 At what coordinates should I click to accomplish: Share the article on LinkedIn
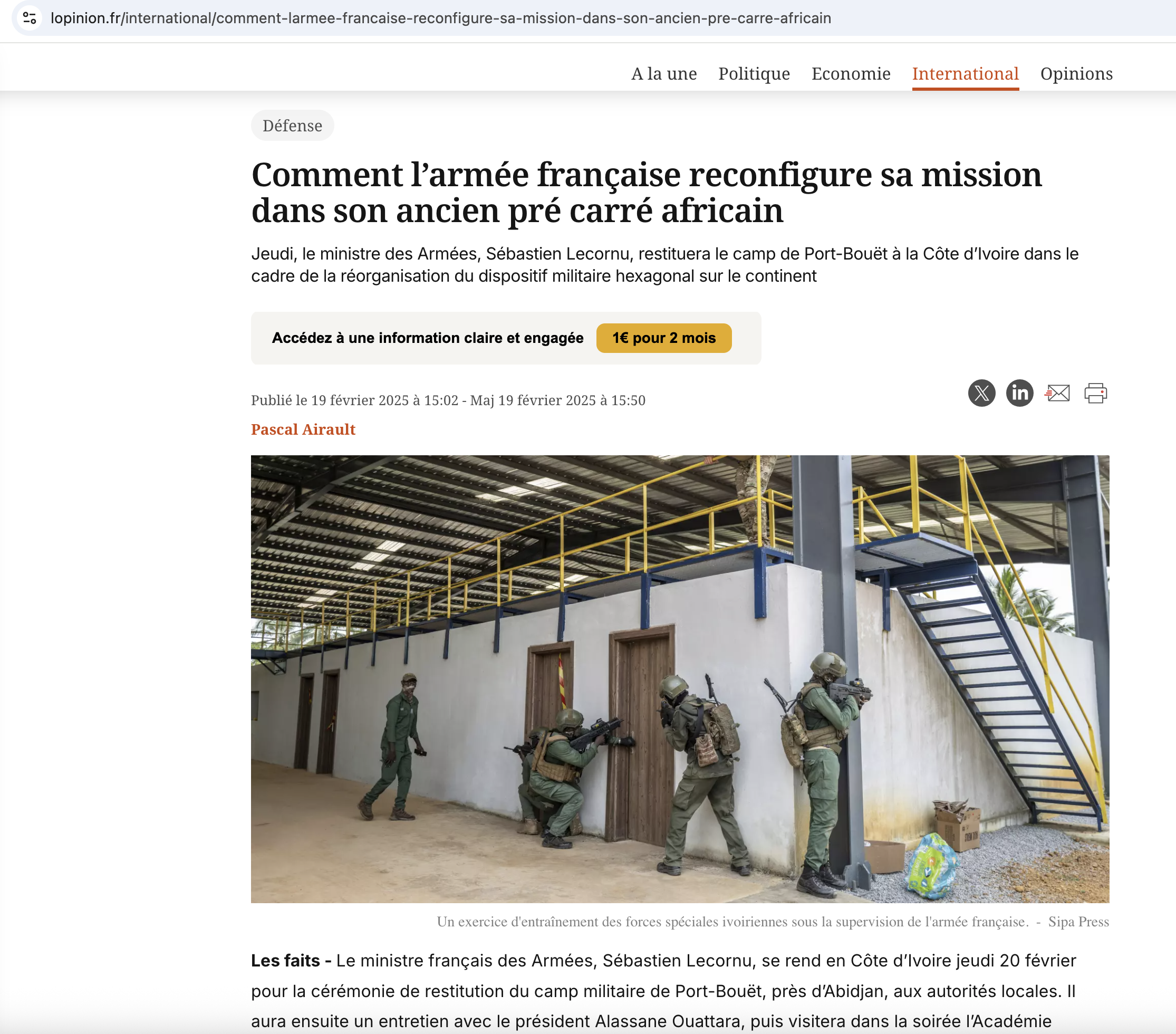pos(1019,393)
